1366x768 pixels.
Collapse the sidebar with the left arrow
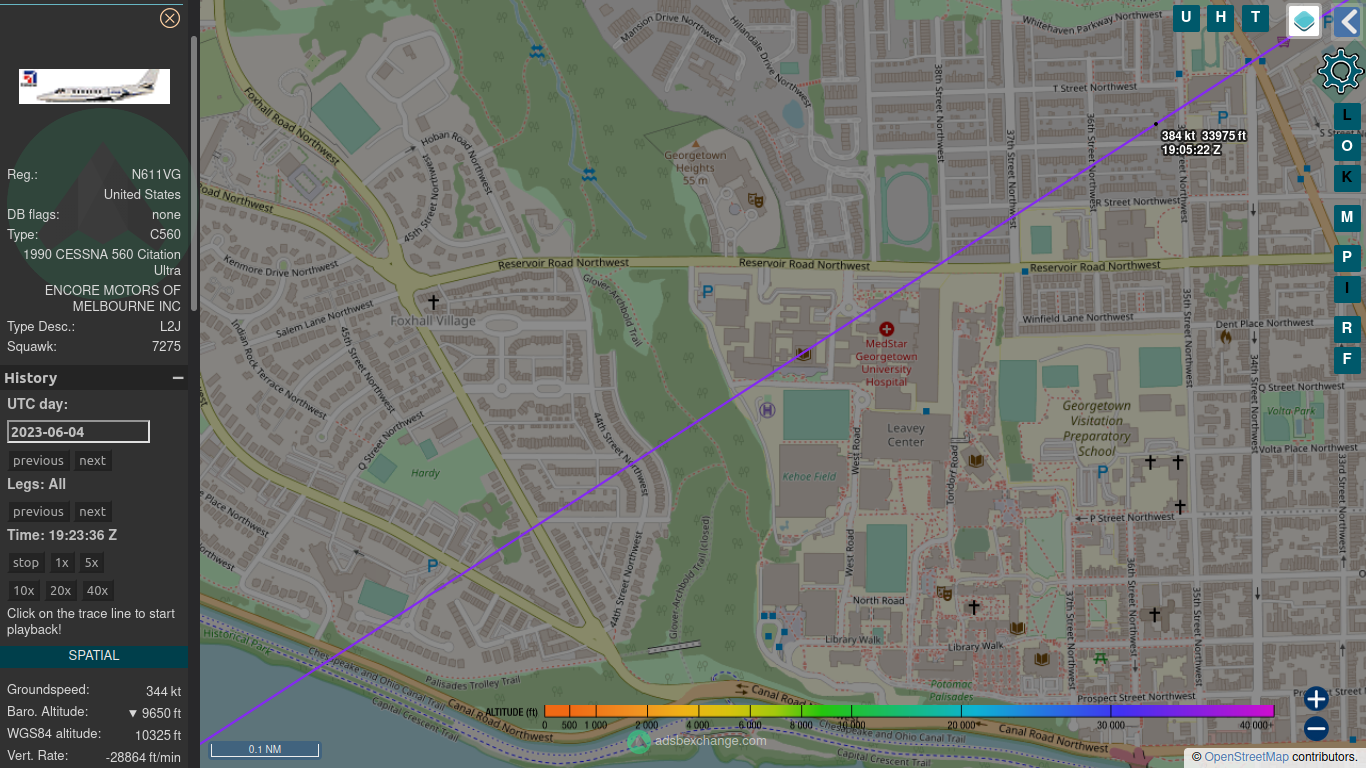(x=1347, y=20)
